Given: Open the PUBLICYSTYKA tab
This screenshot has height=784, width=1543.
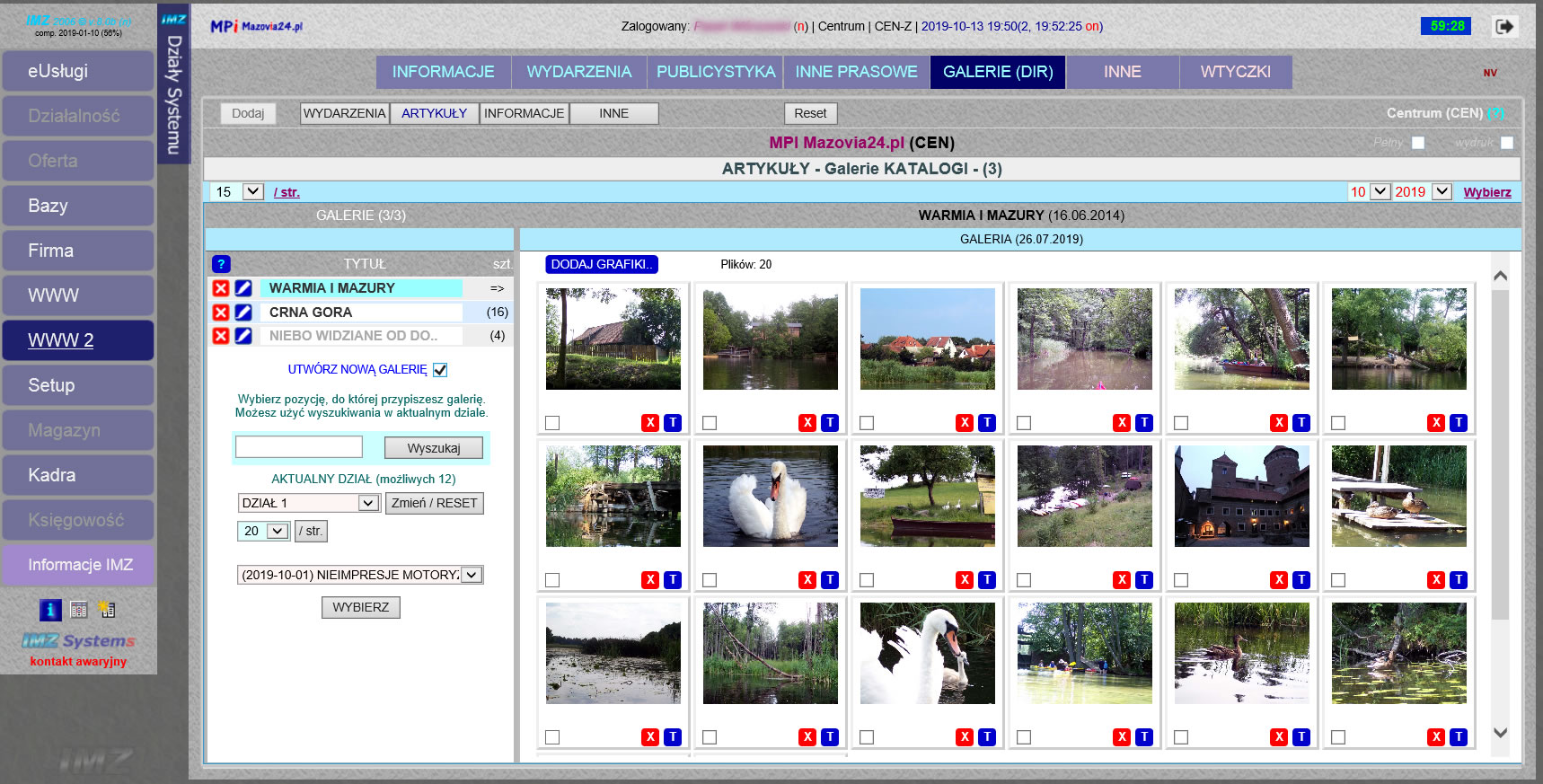Looking at the screenshot, I should [x=716, y=72].
